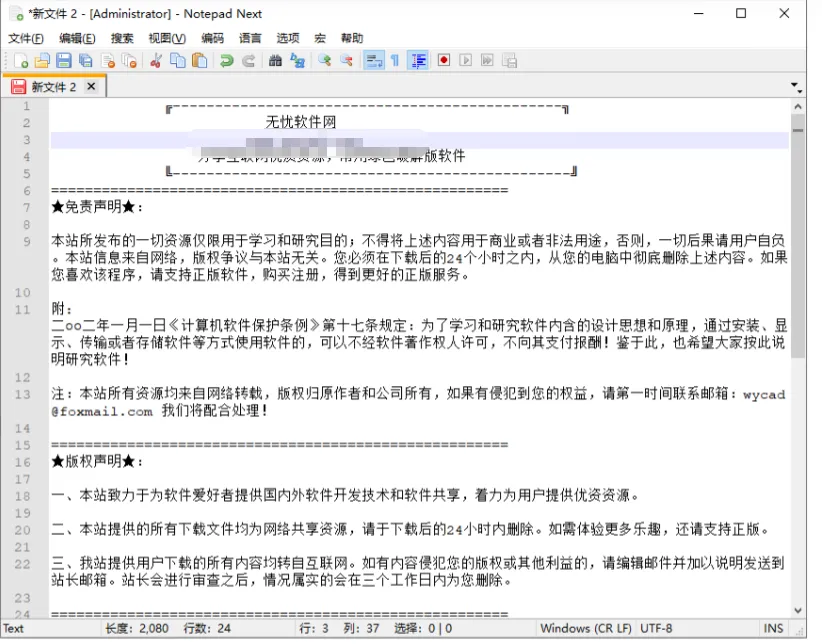Close the 新文件 2 tab
Image resolution: width=822 pixels, height=644 pixels.
pos(91,87)
